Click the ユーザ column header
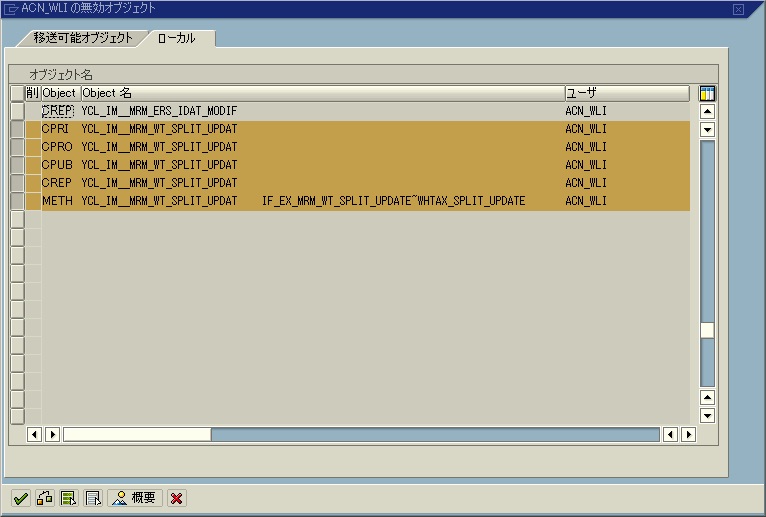Viewport: 766px width, 517px height. point(627,93)
